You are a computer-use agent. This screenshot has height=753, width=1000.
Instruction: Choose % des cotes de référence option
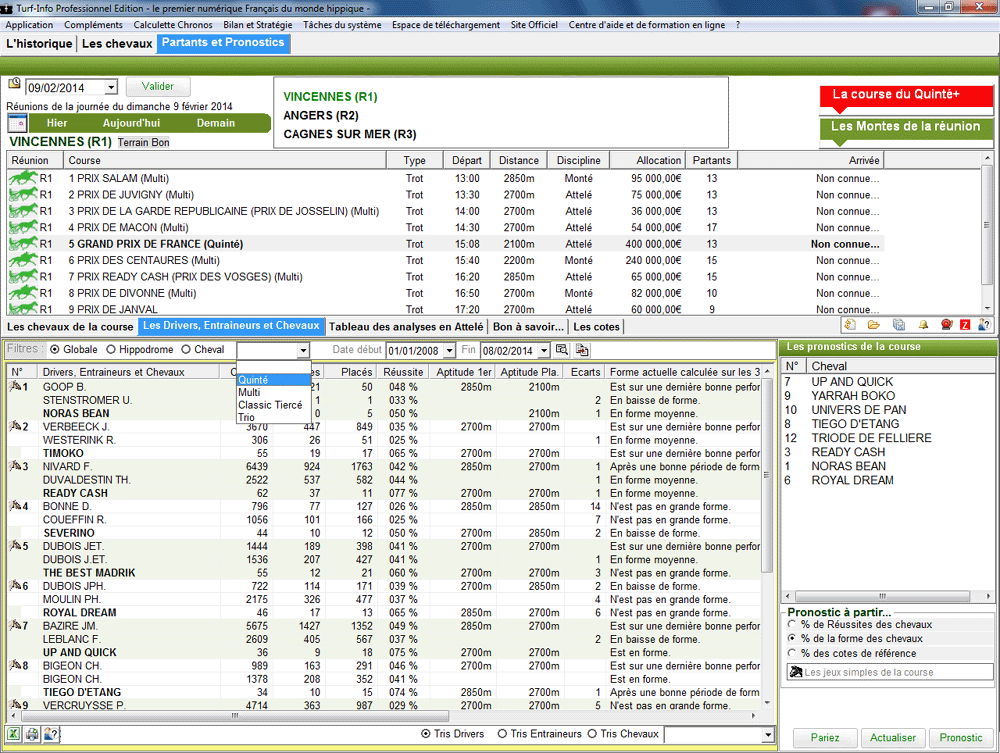pos(793,653)
